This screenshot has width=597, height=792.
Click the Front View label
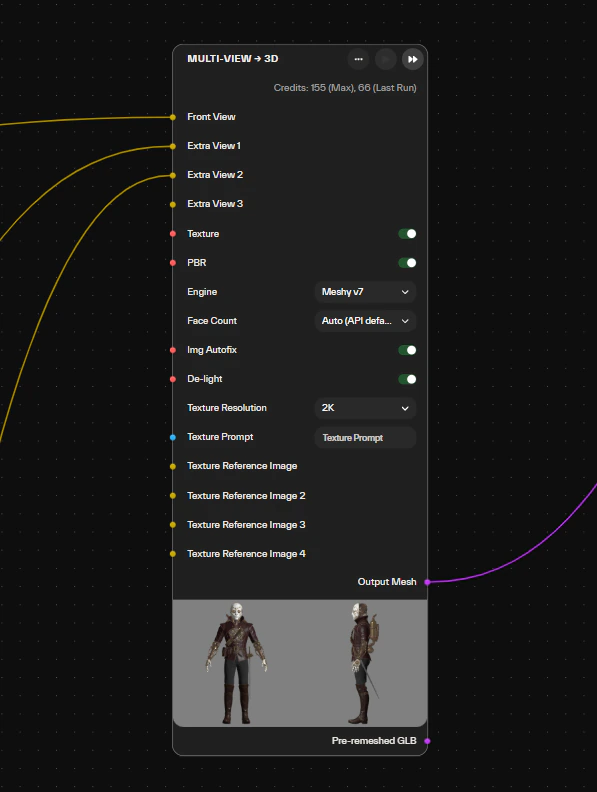pos(211,117)
